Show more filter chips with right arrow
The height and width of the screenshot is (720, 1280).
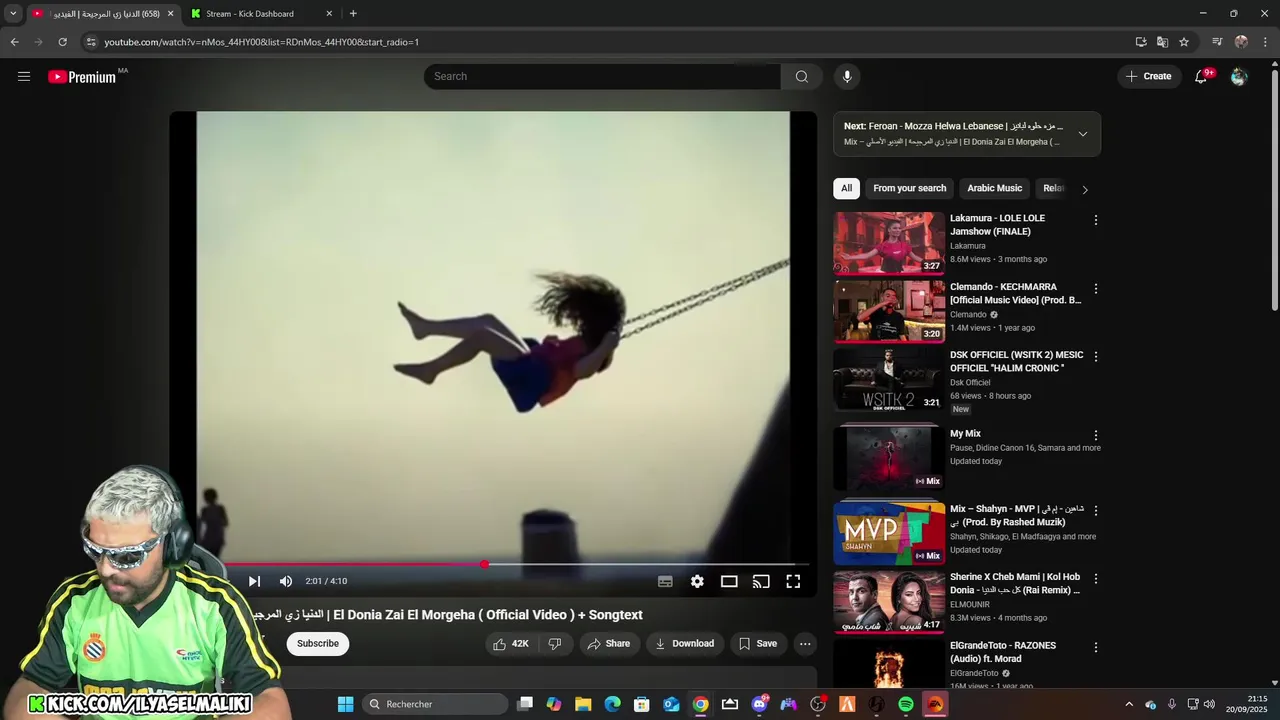1085,189
